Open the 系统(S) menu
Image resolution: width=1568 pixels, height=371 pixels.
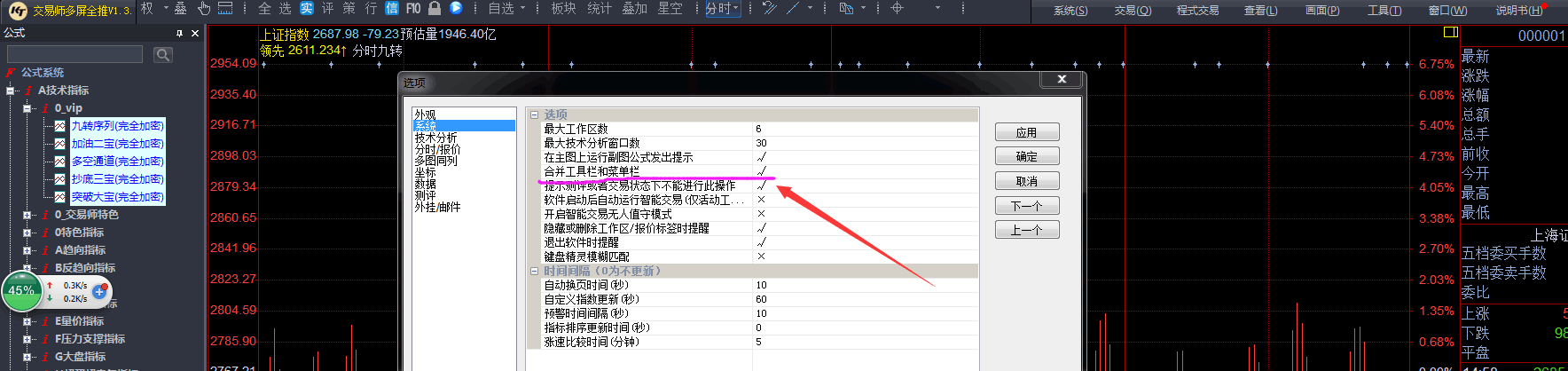click(1070, 11)
